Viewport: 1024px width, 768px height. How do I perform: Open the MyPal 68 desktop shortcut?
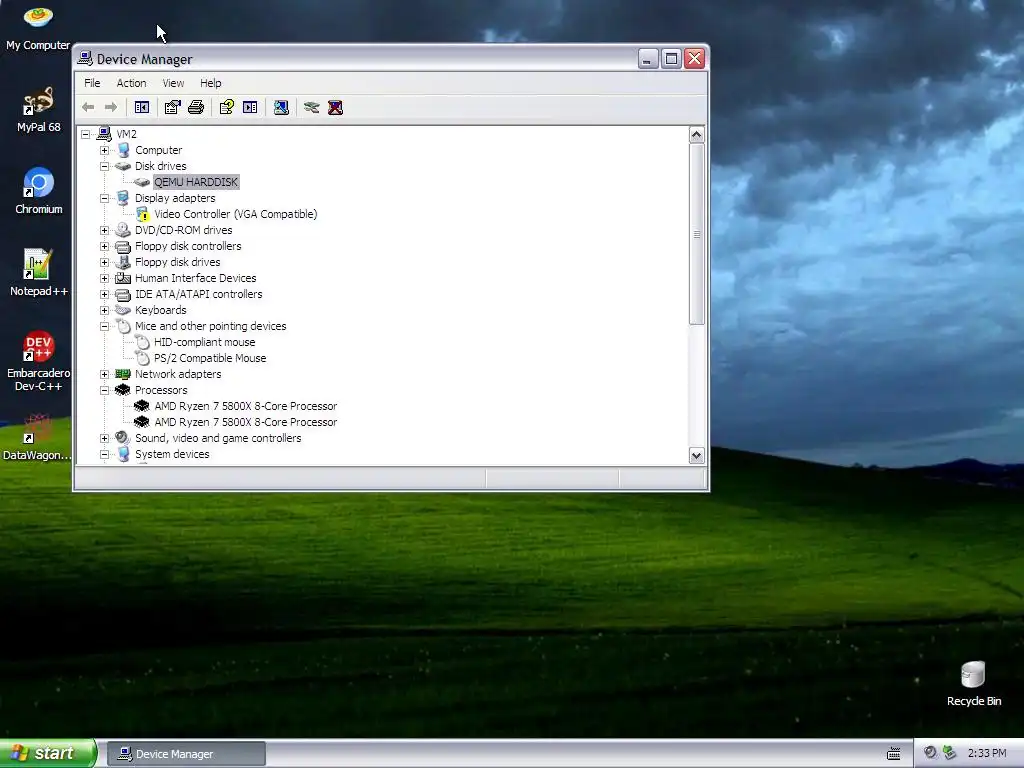pyautogui.click(x=39, y=110)
